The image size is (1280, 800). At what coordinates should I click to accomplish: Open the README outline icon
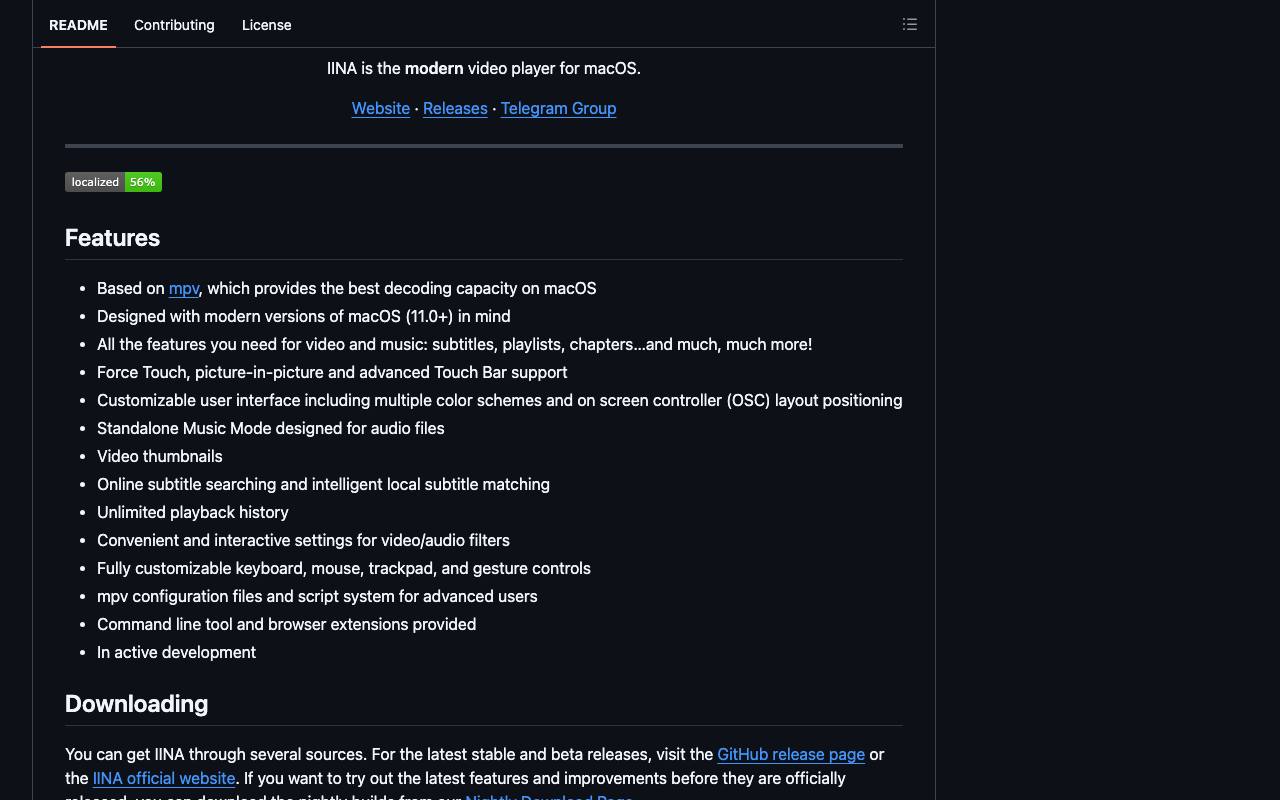909,24
